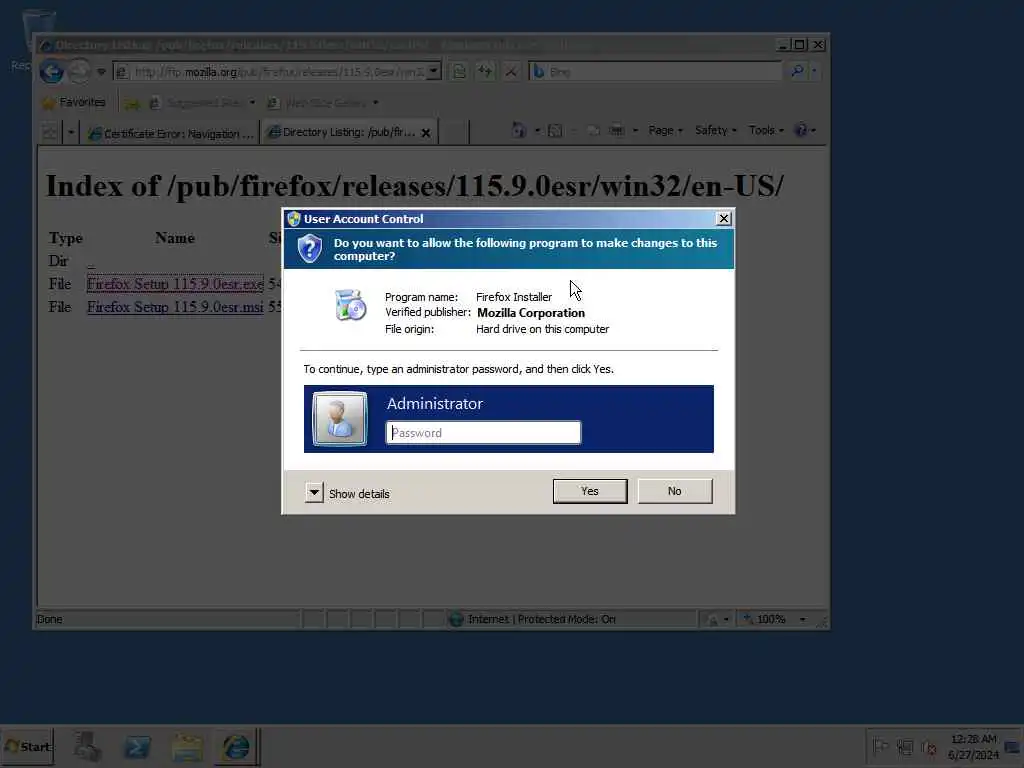The width and height of the screenshot is (1024, 768).
Task: Click the 'Firefox Installer' program name text
Action: [x=514, y=297]
